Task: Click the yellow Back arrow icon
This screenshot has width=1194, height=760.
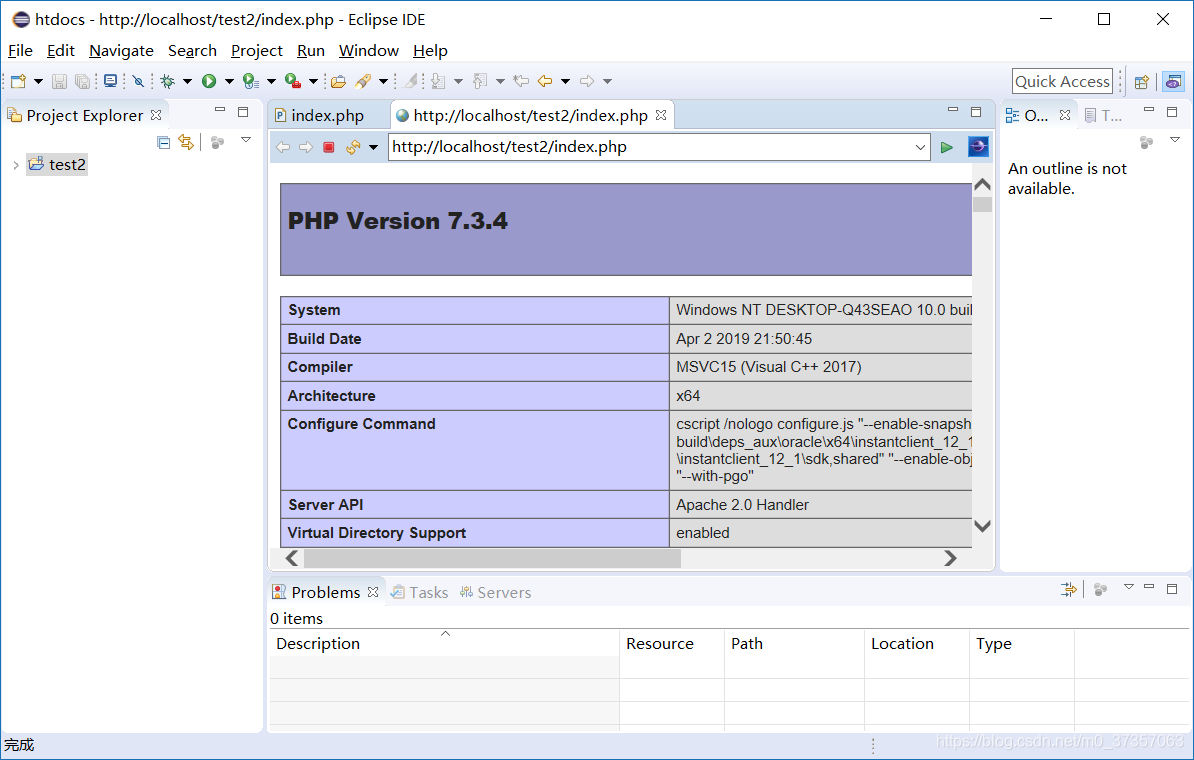Action: point(544,81)
